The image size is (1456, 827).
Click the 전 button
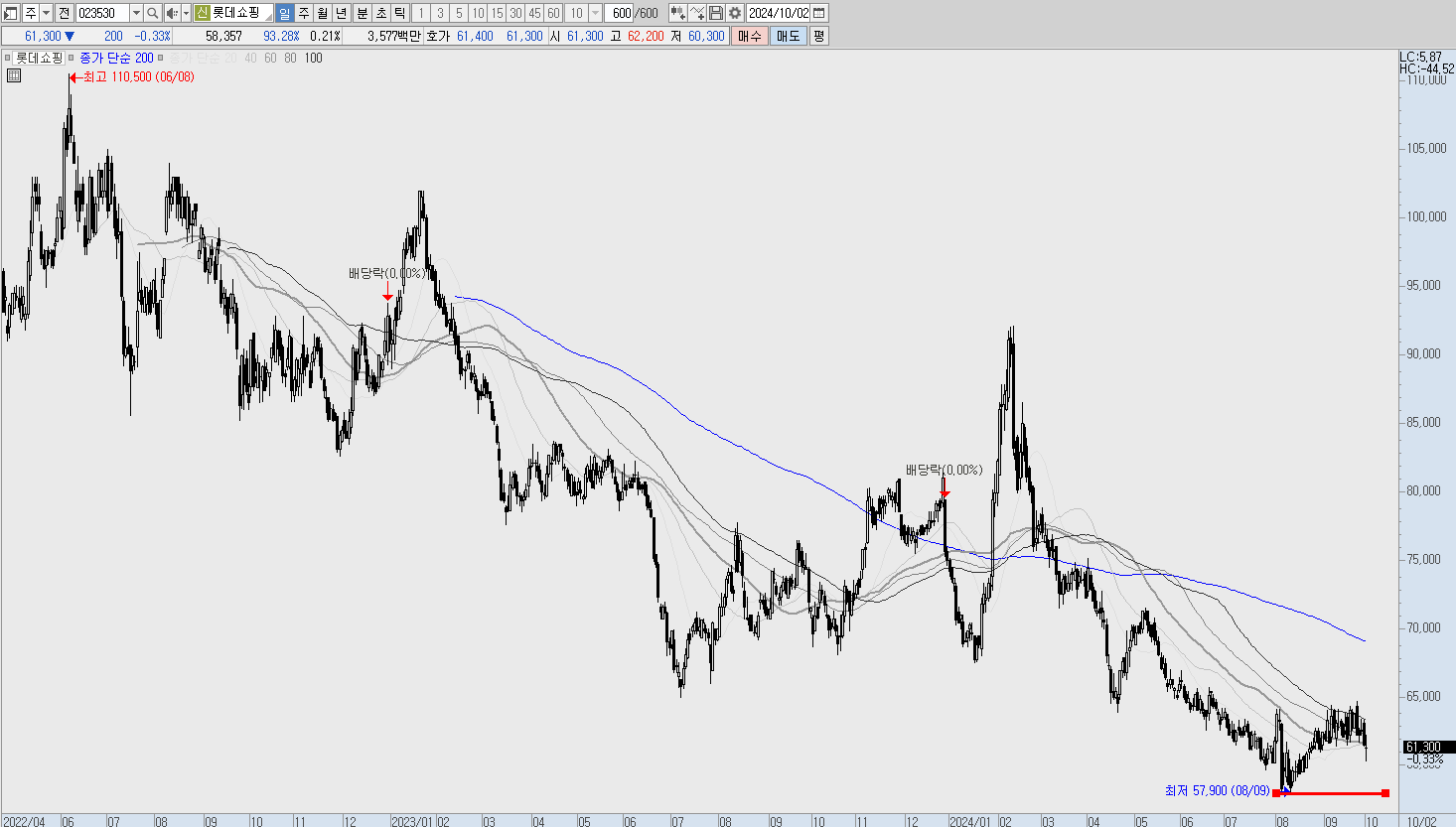[x=65, y=13]
